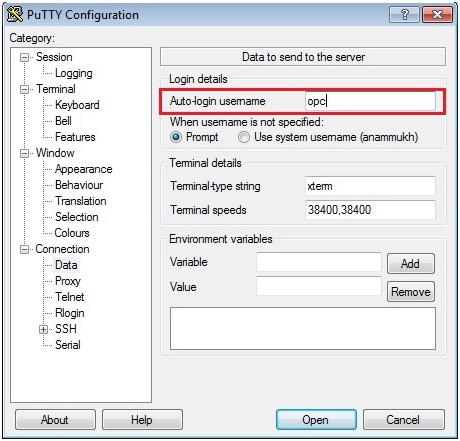Select Keyboard settings category
The height and width of the screenshot is (441, 460).
point(77,105)
